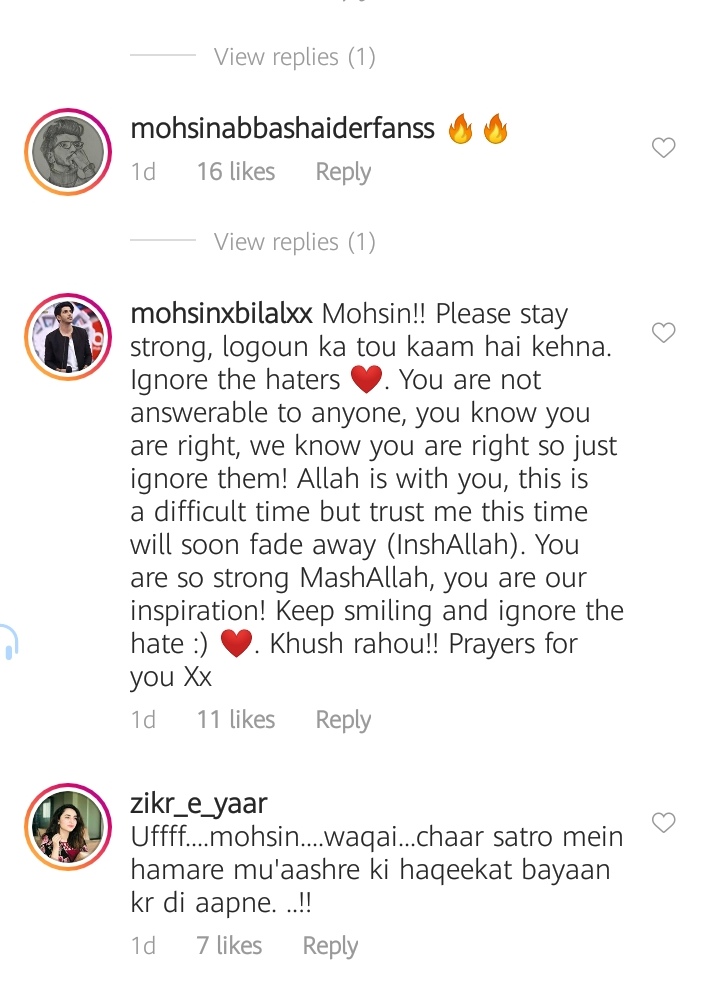This screenshot has height=990, width=720.
Task: Tap the fire emojis after mohsinabbashaiderfanss
Action: (477, 128)
